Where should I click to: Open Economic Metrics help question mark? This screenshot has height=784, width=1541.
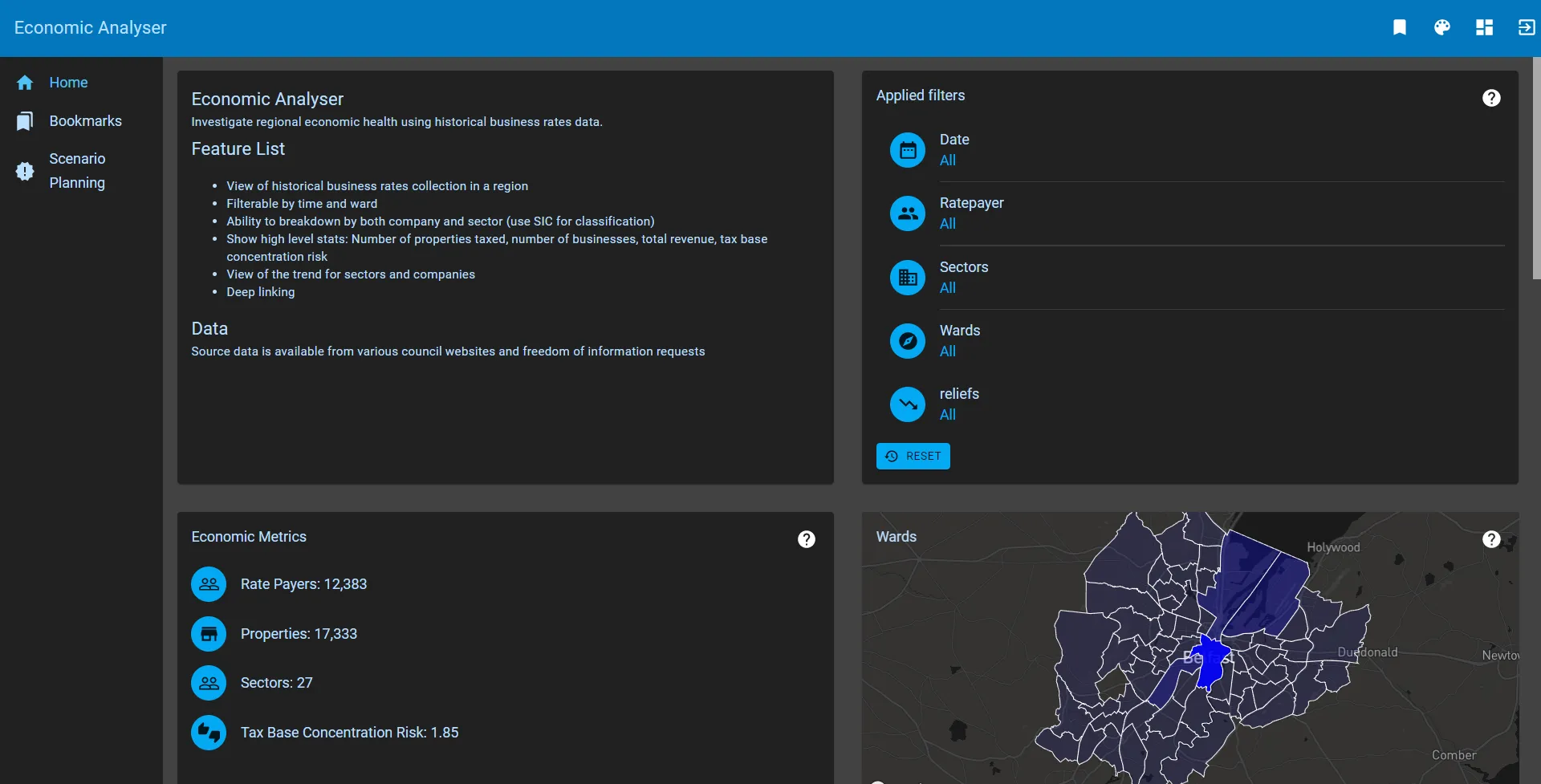(x=807, y=539)
